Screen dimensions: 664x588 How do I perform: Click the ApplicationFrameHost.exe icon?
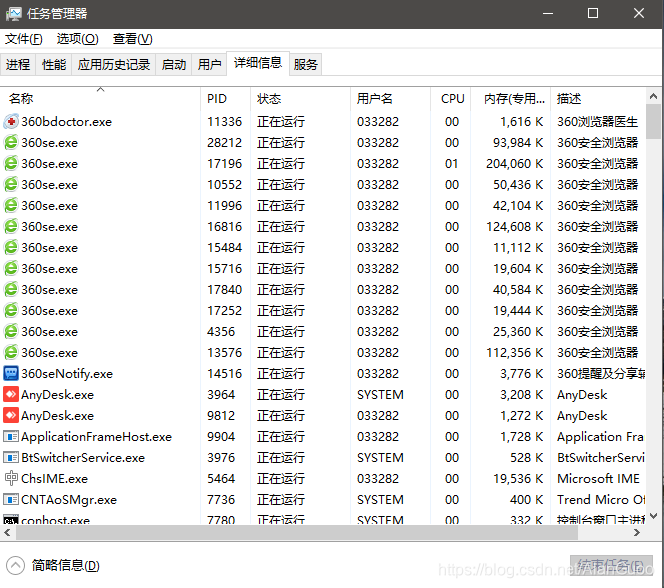point(11,436)
